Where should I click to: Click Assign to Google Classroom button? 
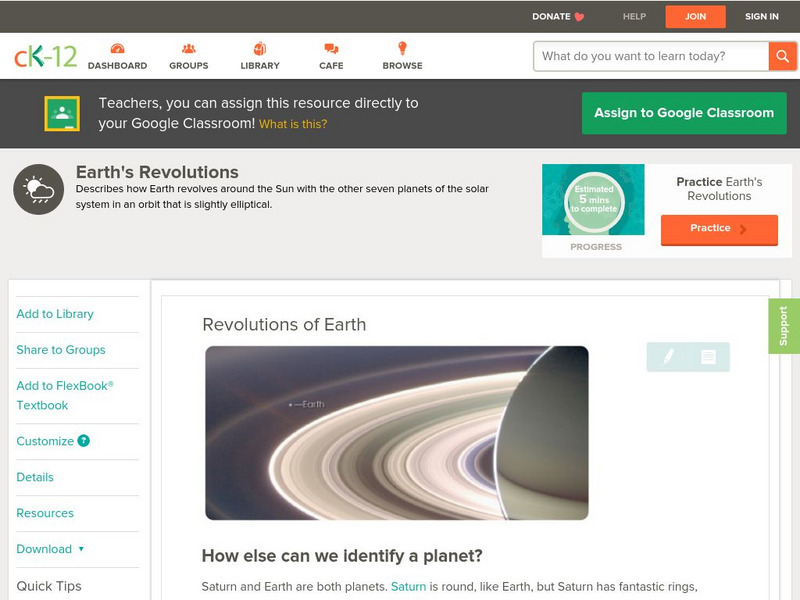coord(684,113)
